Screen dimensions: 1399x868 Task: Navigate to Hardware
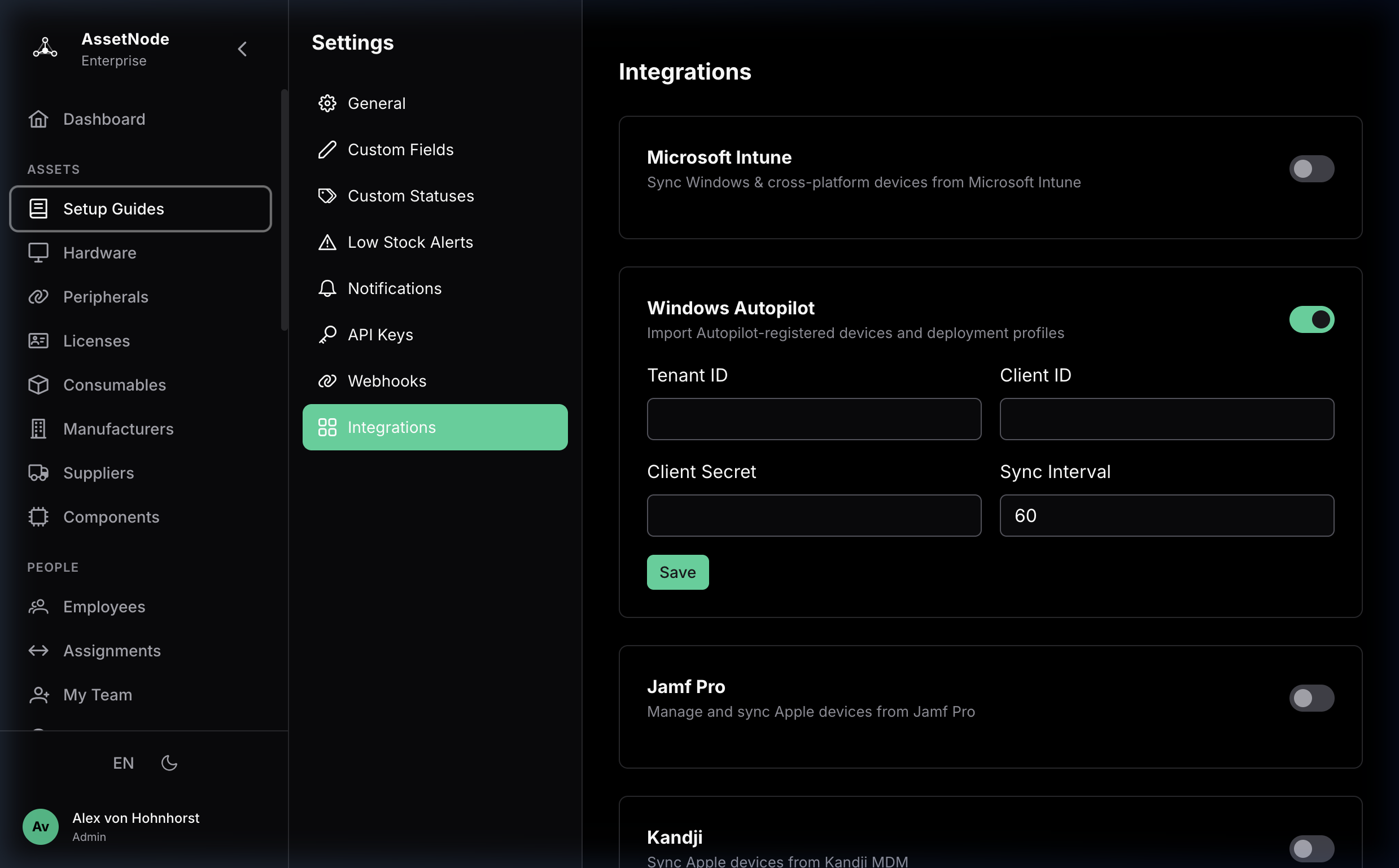(x=141, y=253)
